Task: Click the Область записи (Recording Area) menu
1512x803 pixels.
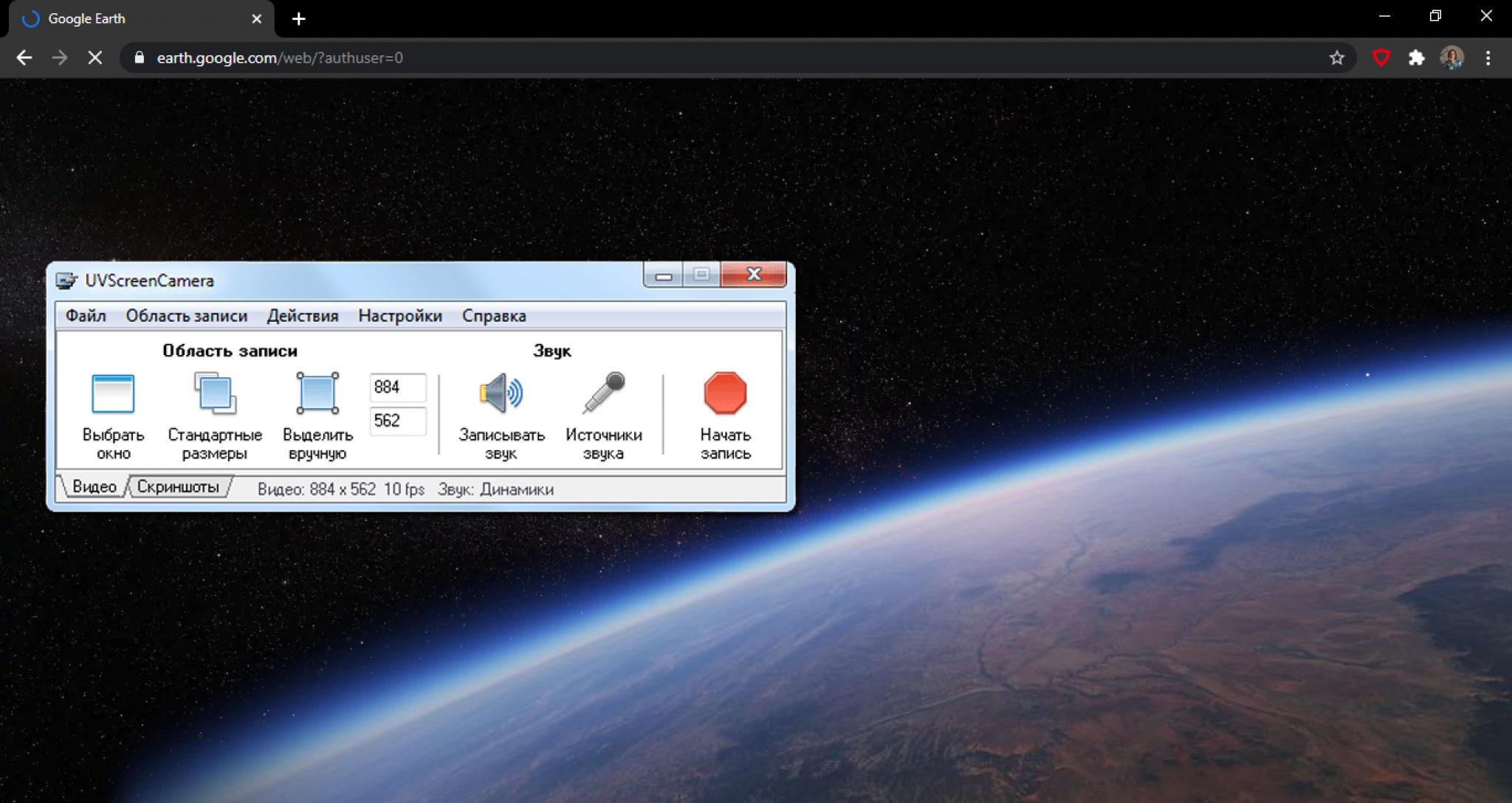Action: click(186, 316)
